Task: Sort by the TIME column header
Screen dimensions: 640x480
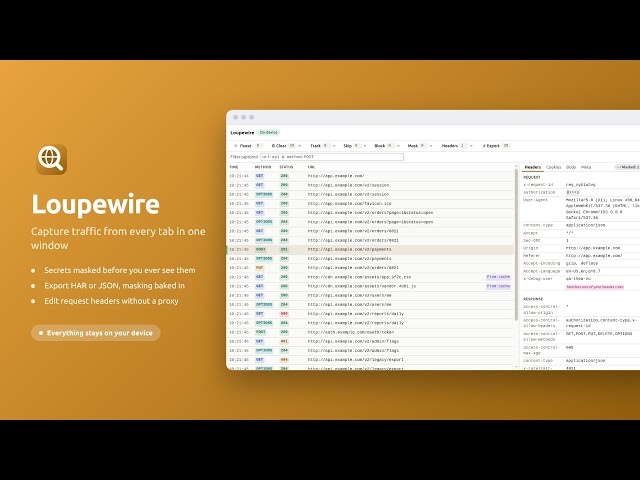Action: pyautogui.click(x=234, y=167)
